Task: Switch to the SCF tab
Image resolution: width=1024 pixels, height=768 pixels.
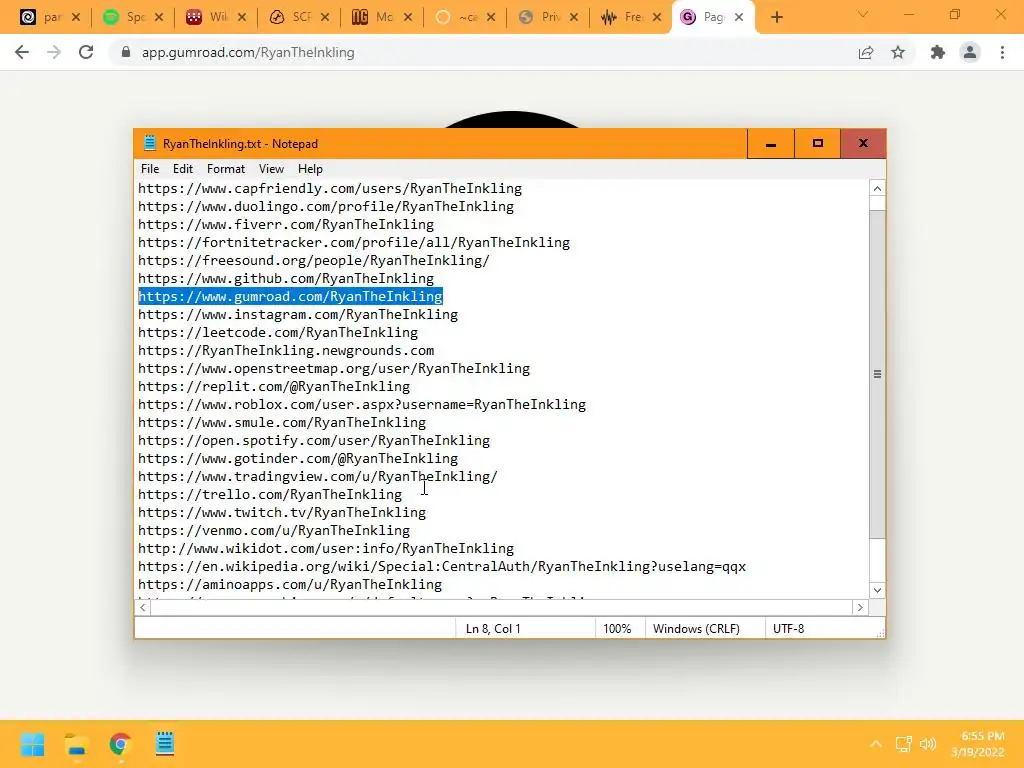Action: click(299, 18)
